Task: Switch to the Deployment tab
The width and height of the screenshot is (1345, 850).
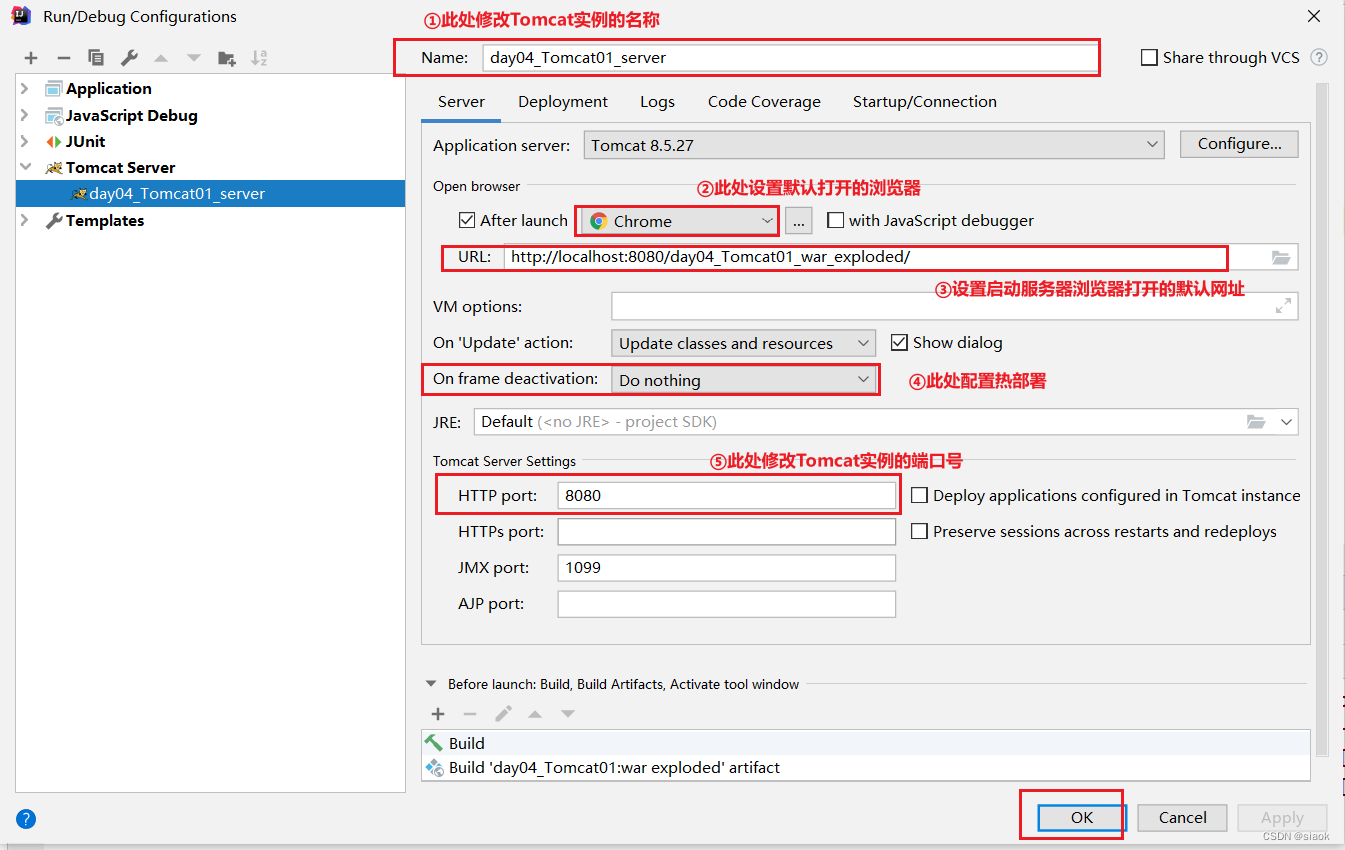Action: (563, 101)
